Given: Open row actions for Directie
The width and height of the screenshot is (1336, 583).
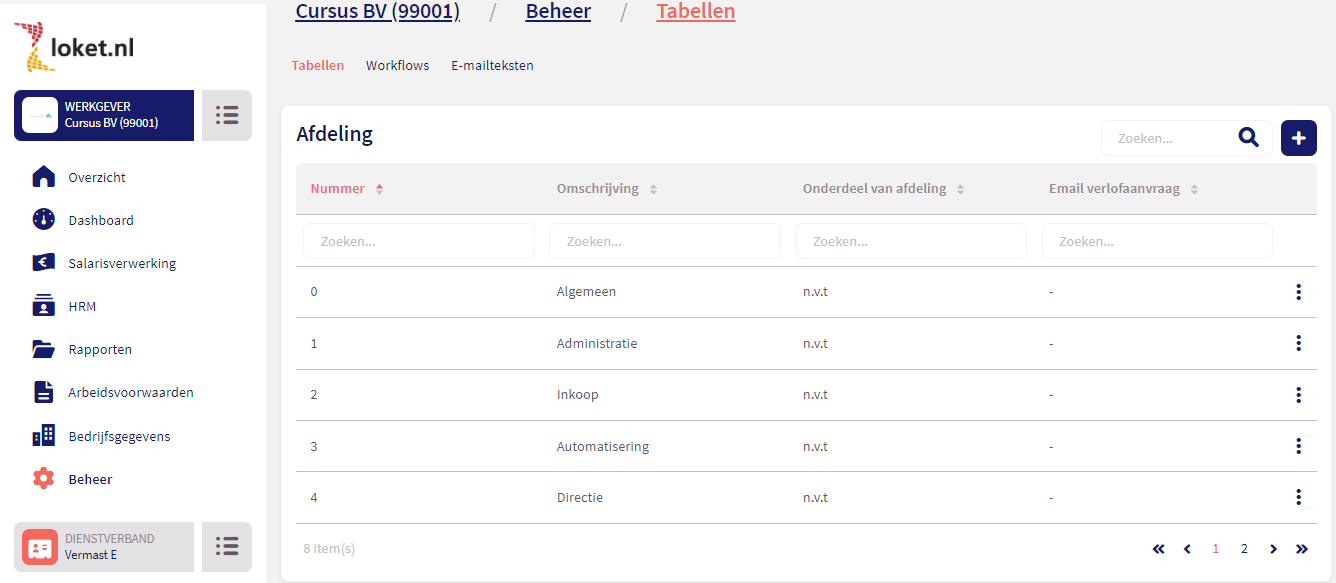Looking at the screenshot, I should tap(1298, 497).
